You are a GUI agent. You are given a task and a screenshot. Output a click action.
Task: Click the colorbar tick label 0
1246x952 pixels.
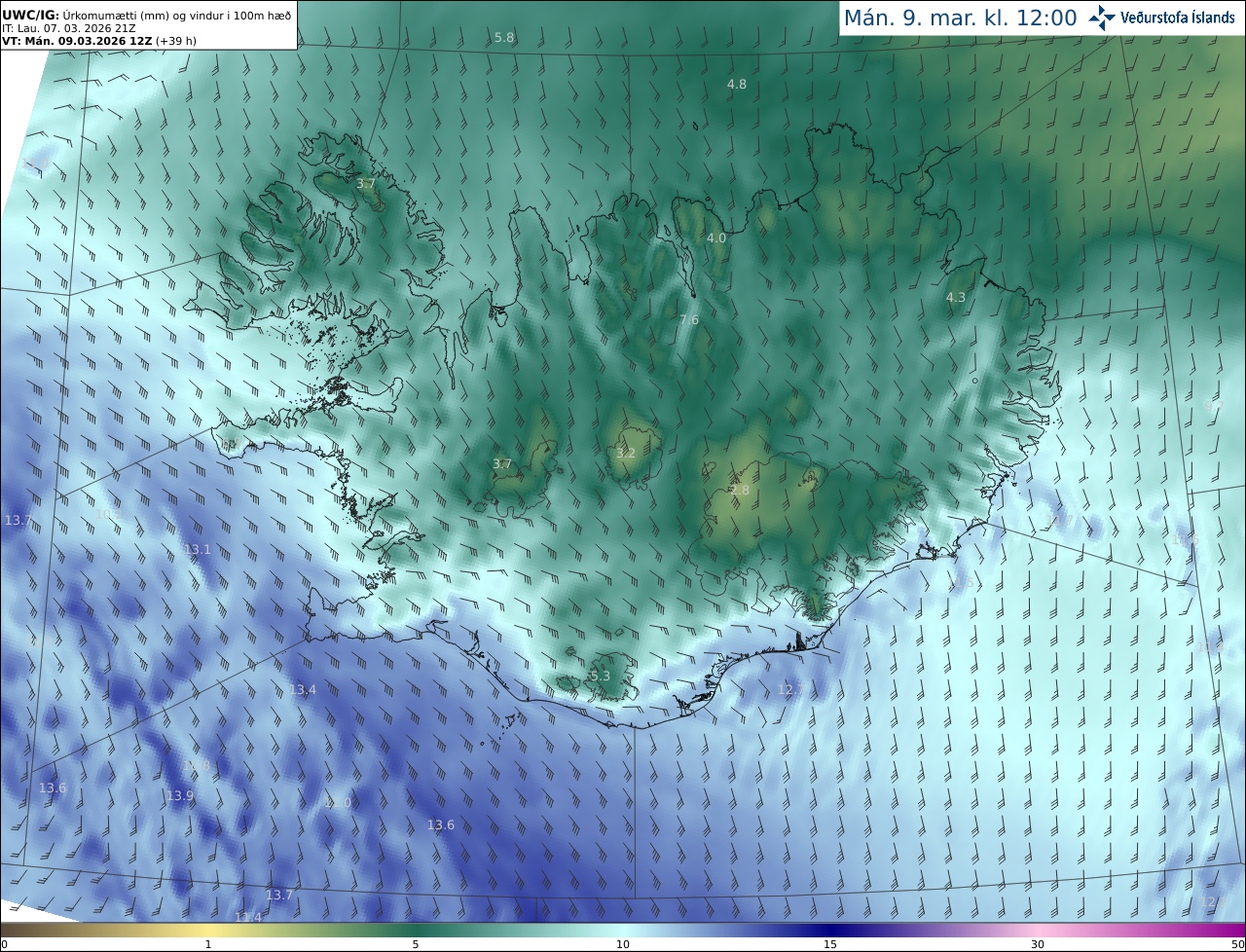coord(4,944)
